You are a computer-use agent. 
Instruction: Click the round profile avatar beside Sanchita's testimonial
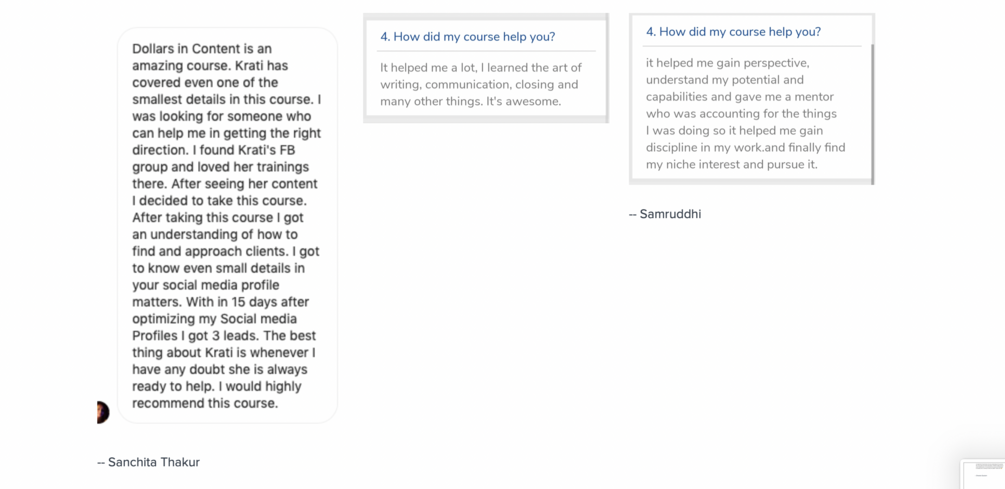point(103,412)
